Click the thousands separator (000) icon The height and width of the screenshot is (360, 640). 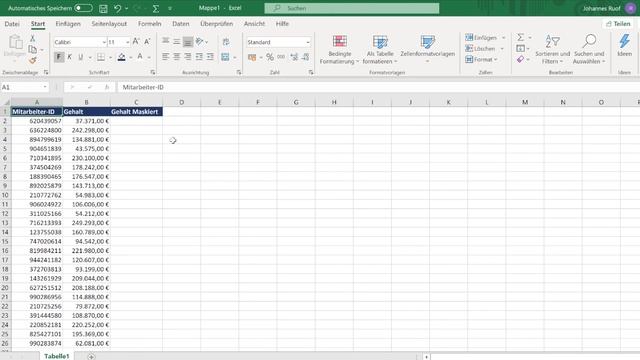pyautogui.click(x=281, y=57)
